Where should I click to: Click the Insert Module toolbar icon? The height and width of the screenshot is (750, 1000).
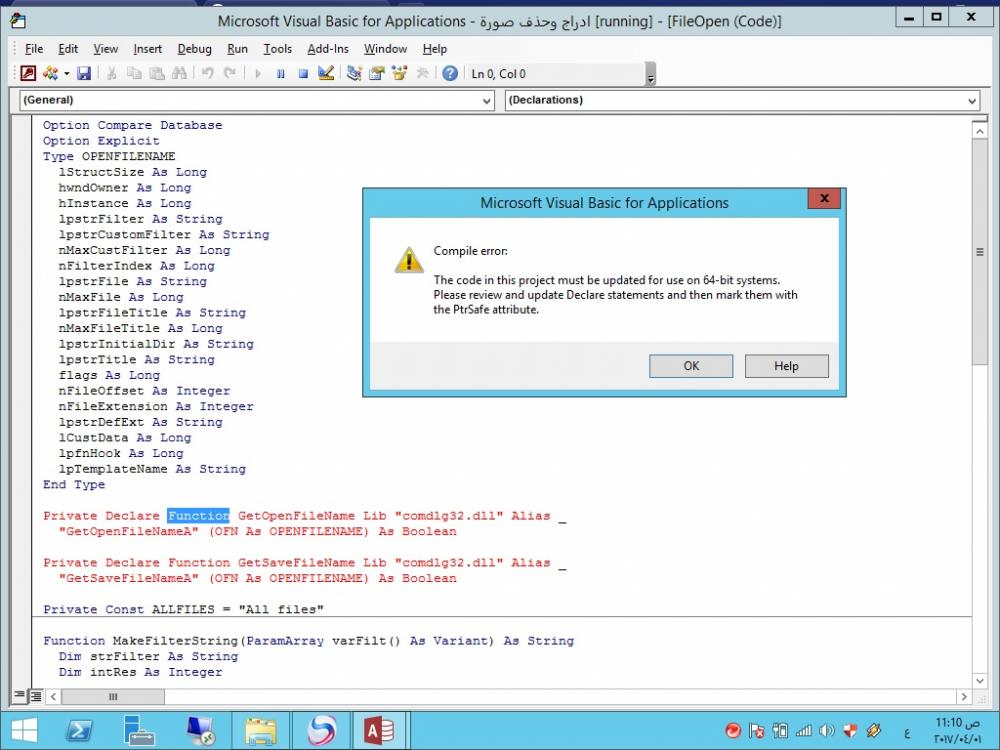click(50, 73)
